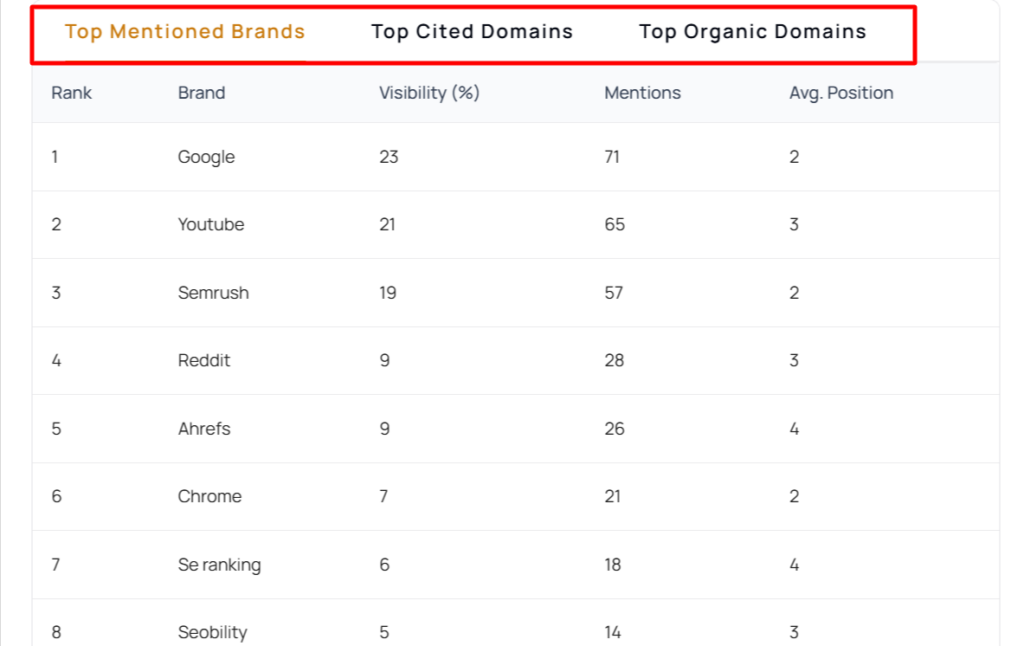
Task: Click the Rank column header
Action: tap(71, 93)
